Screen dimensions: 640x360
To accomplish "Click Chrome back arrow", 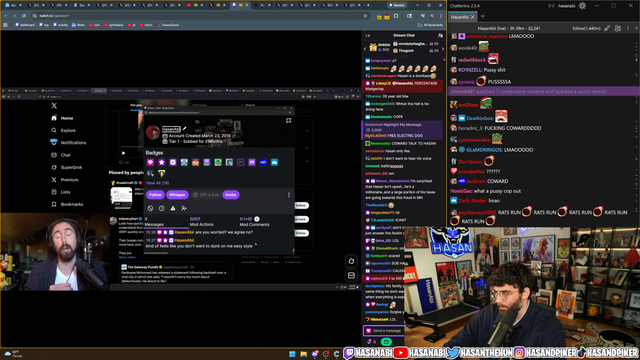I will pos(6,16).
